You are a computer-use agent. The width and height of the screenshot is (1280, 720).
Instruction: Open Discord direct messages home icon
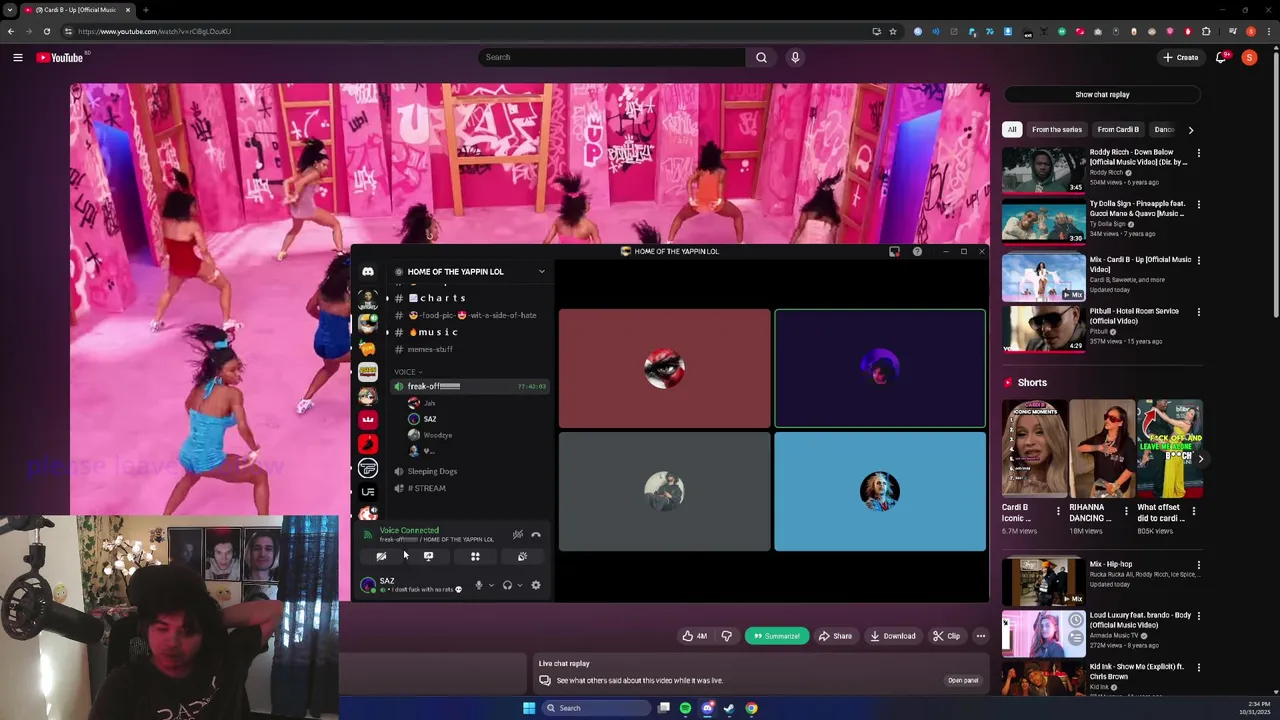pos(368,272)
